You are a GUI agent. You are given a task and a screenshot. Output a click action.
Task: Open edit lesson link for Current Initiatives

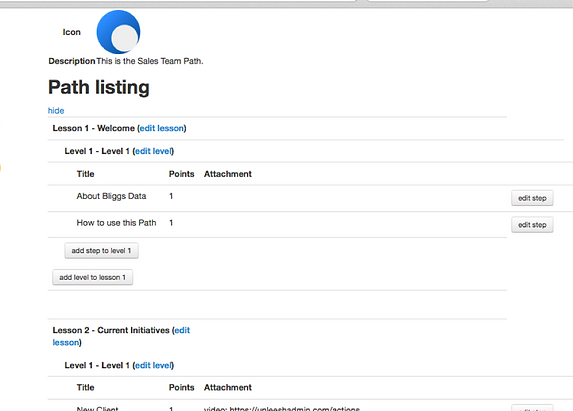coord(121,336)
